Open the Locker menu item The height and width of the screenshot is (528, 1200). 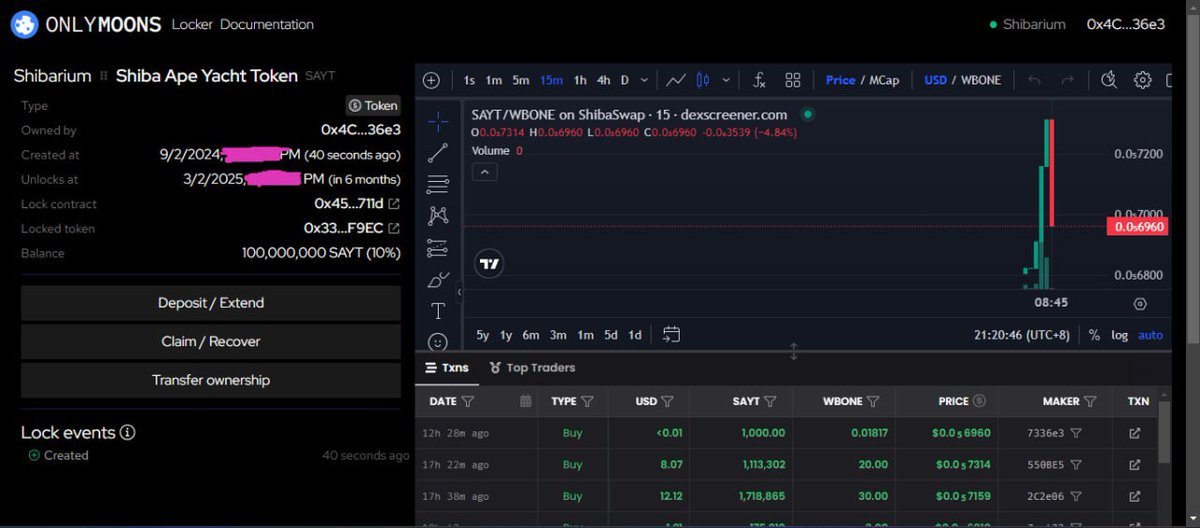tap(192, 24)
